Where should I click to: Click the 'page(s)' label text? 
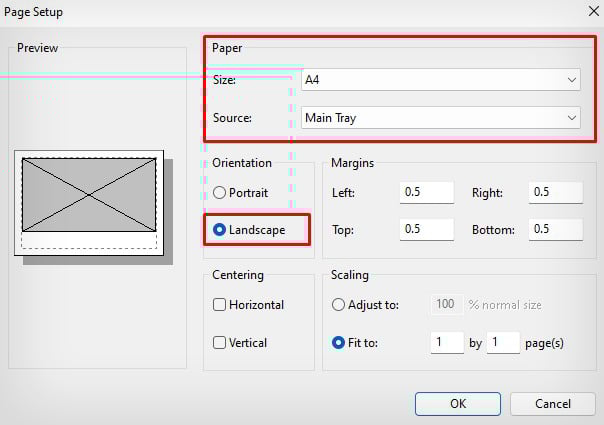544,343
